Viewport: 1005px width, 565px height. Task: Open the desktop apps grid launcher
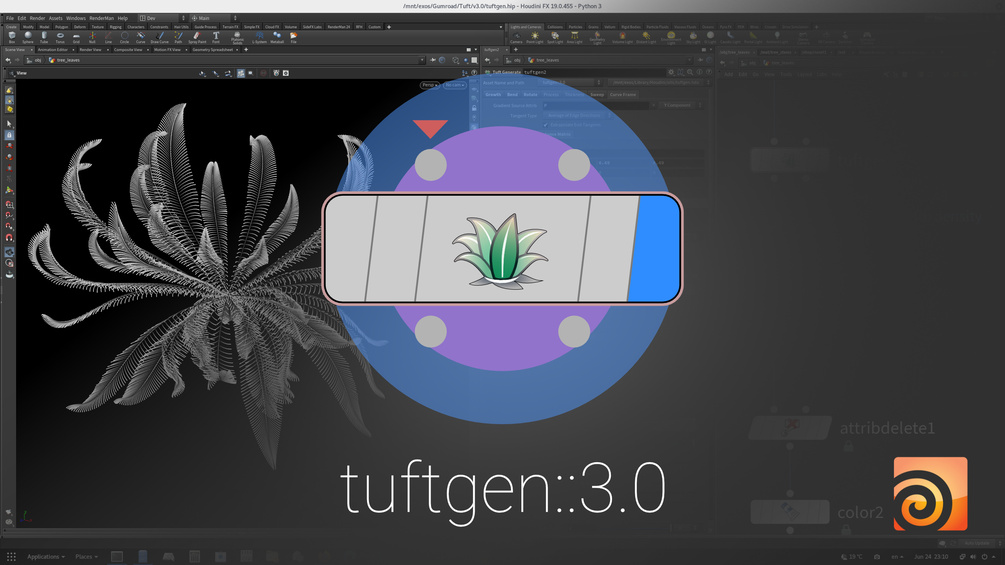[11, 557]
